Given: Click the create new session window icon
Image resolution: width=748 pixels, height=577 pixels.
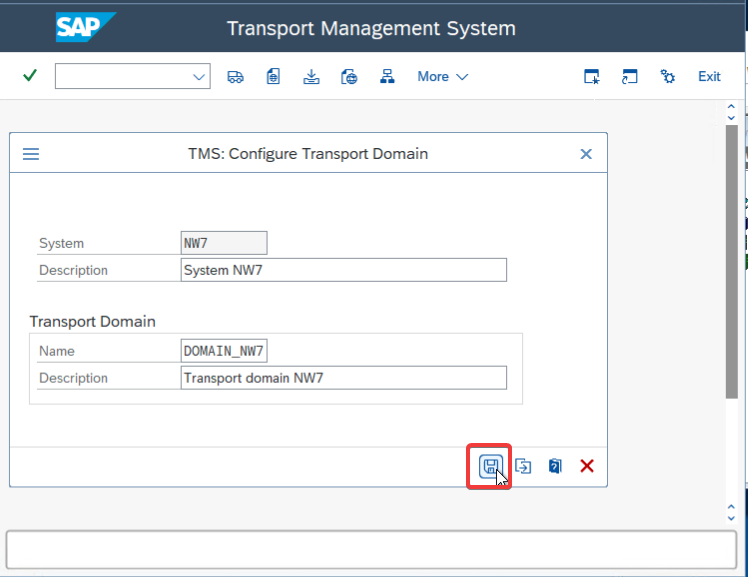Looking at the screenshot, I should (592, 77).
